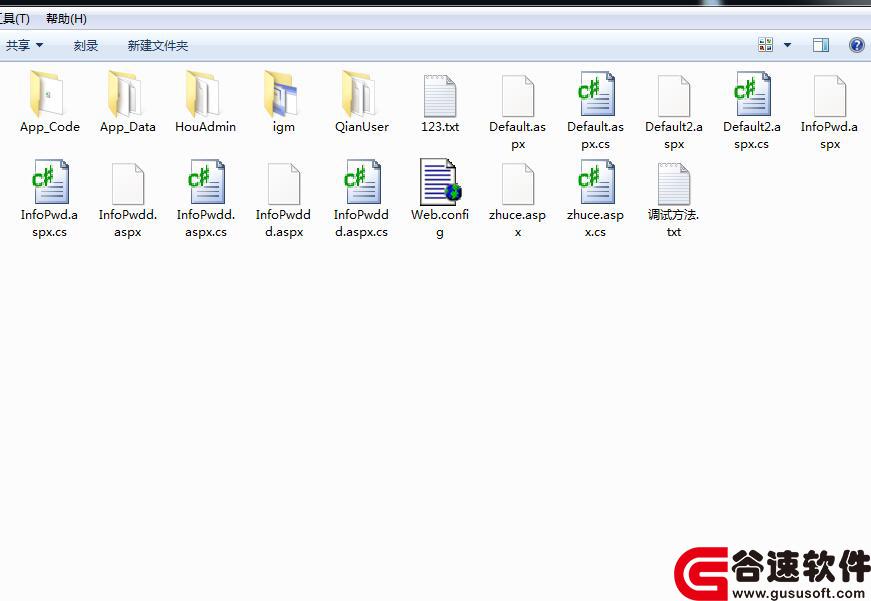This screenshot has height=601, width=871.
Task: Open the 工具(T) menu
Action: (x=14, y=19)
